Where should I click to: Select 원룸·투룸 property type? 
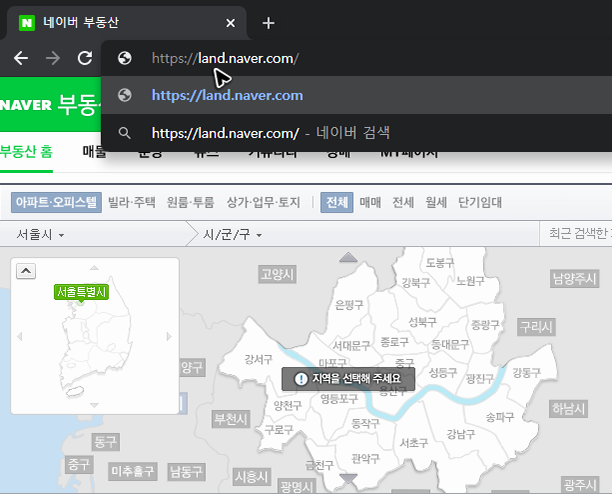(190, 202)
